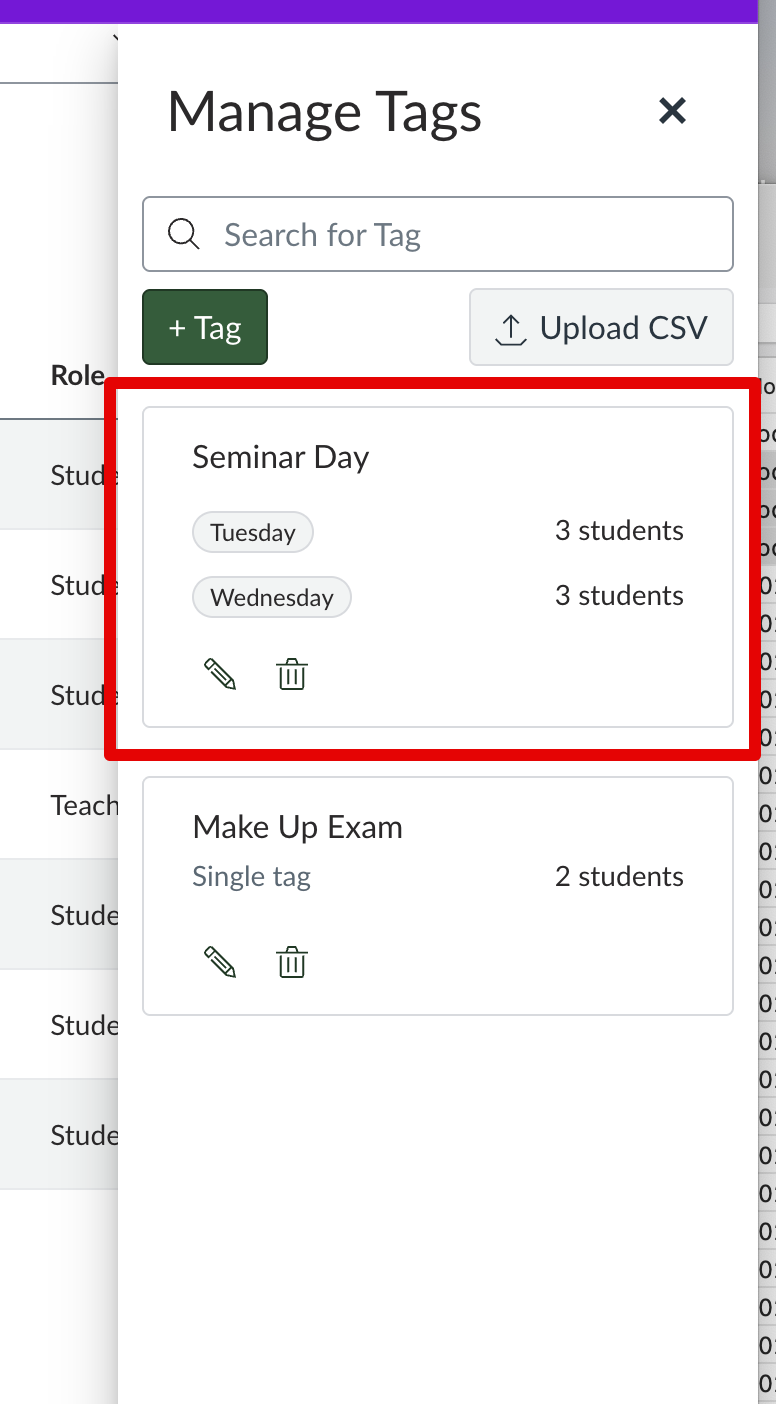776x1404 pixels.
Task: Click the Manage Tags heading
Action: pos(324,111)
